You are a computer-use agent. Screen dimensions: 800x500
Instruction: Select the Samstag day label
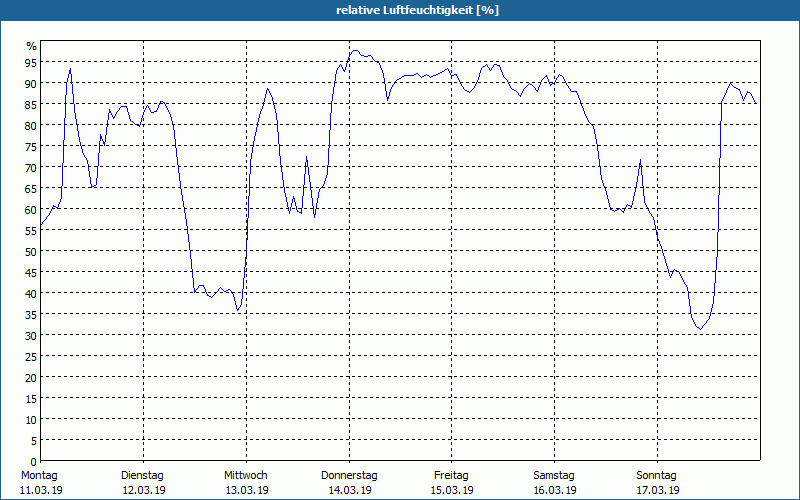coord(554,476)
